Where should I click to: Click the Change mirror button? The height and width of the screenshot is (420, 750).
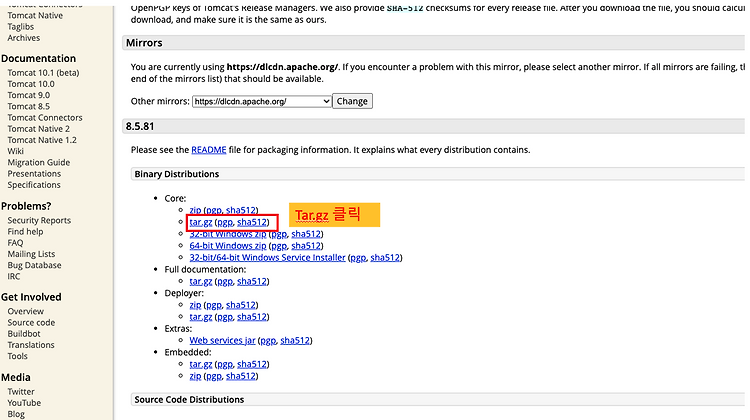point(352,101)
